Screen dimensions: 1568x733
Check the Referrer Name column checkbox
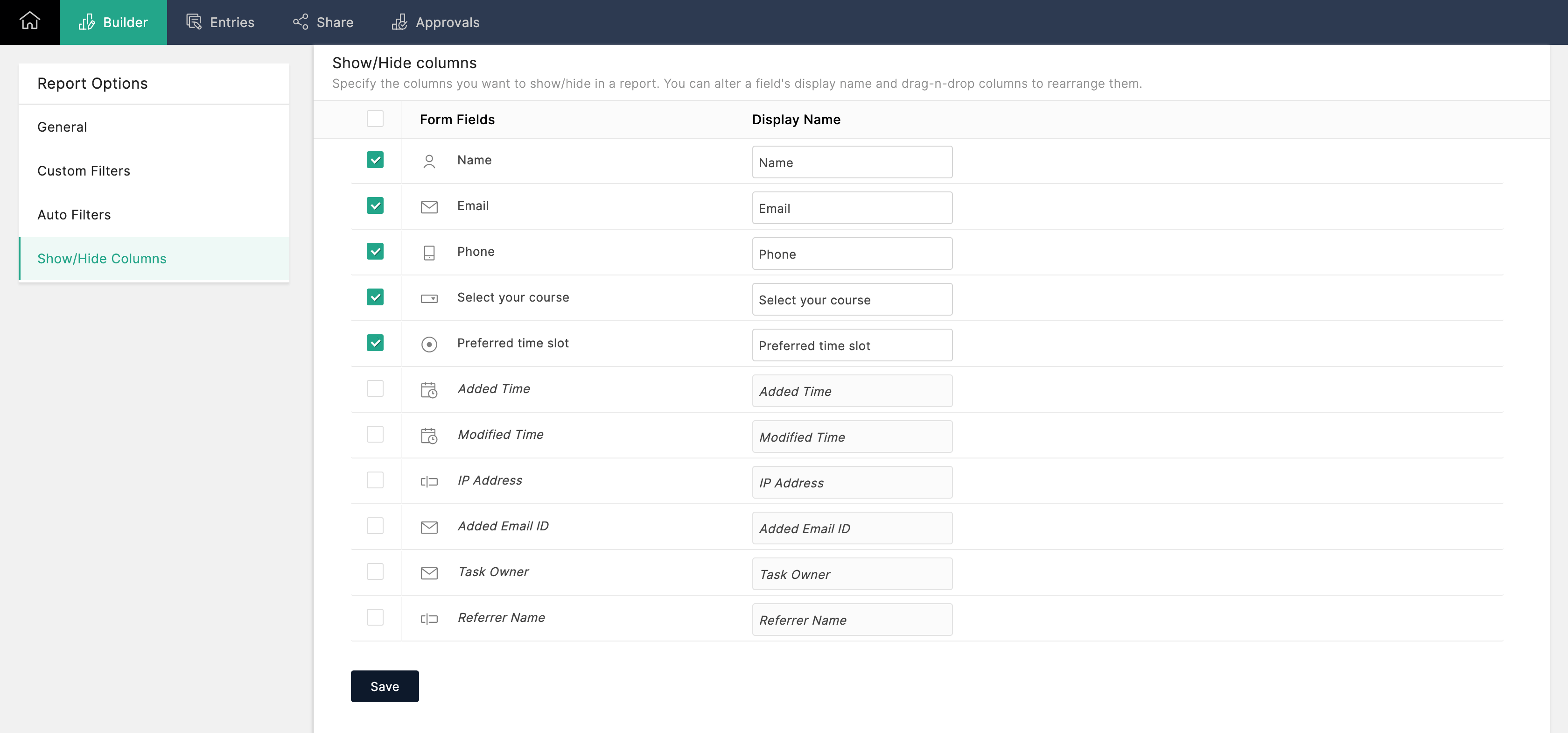[375, 617]
